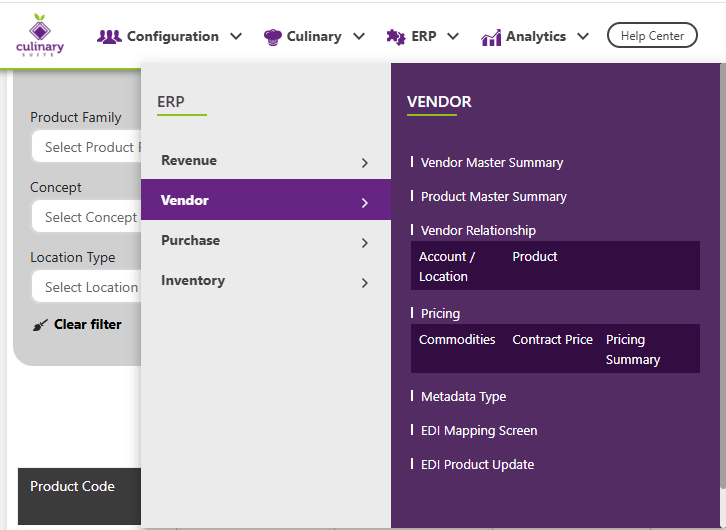The width and height of the screenshot is (726, 530).
Task: Select Inventory in the ERP menu
Action: (x=266, y=280)
